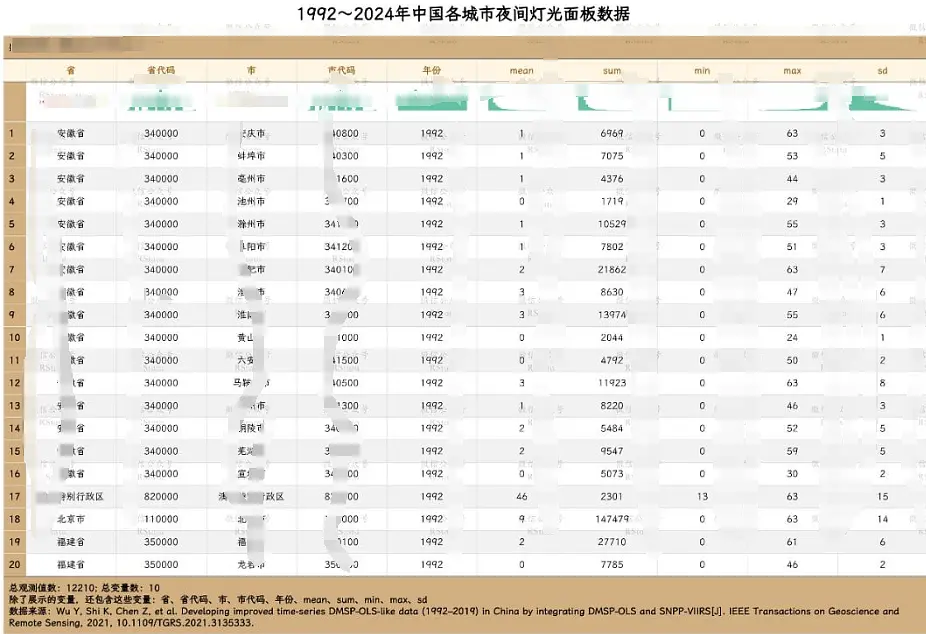Click the max value 44
Image resolution: width=926 pixels, height=634 pixels.
(x=792, y=179)
